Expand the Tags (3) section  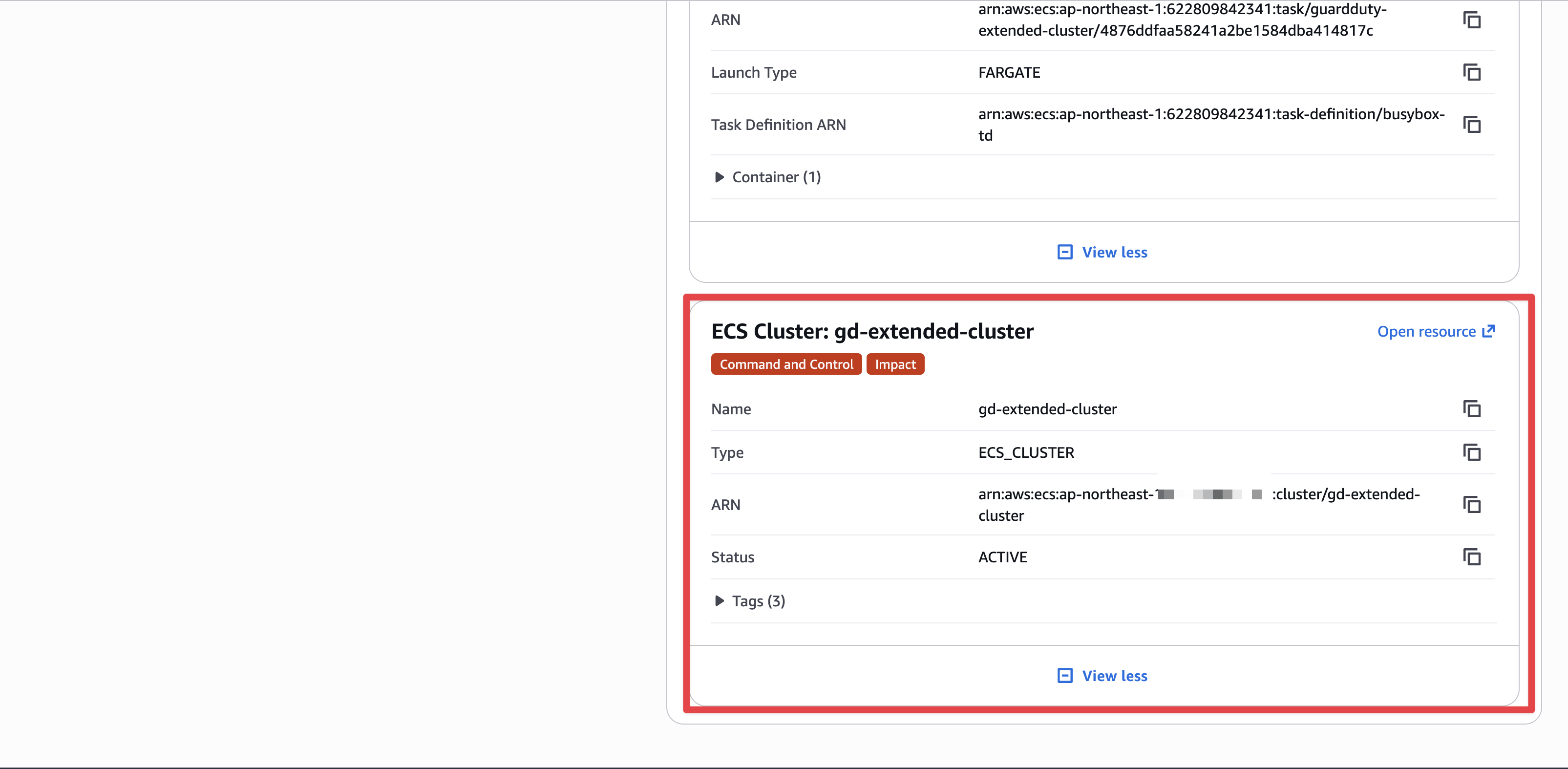(758, 601)
